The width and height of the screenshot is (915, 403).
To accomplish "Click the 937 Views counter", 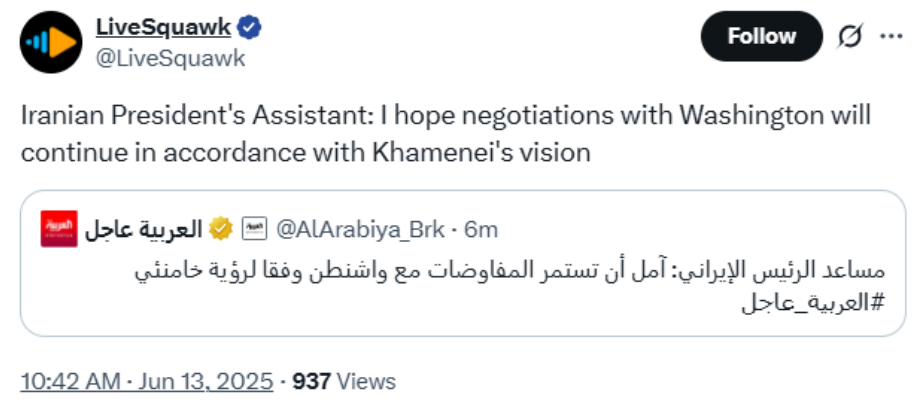I will (x=344, y=381).
